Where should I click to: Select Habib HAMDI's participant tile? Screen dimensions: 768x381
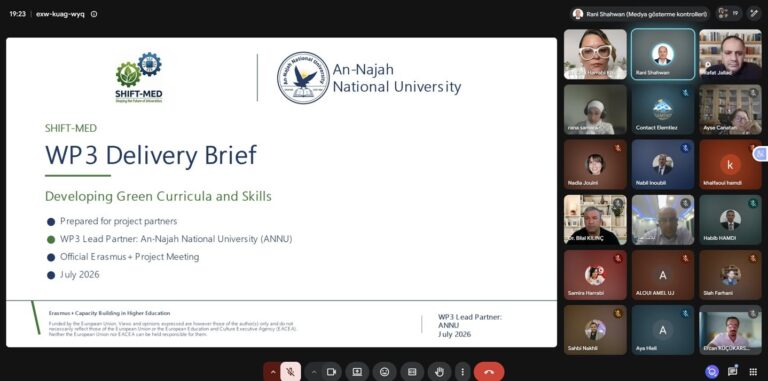coord(730,220)
